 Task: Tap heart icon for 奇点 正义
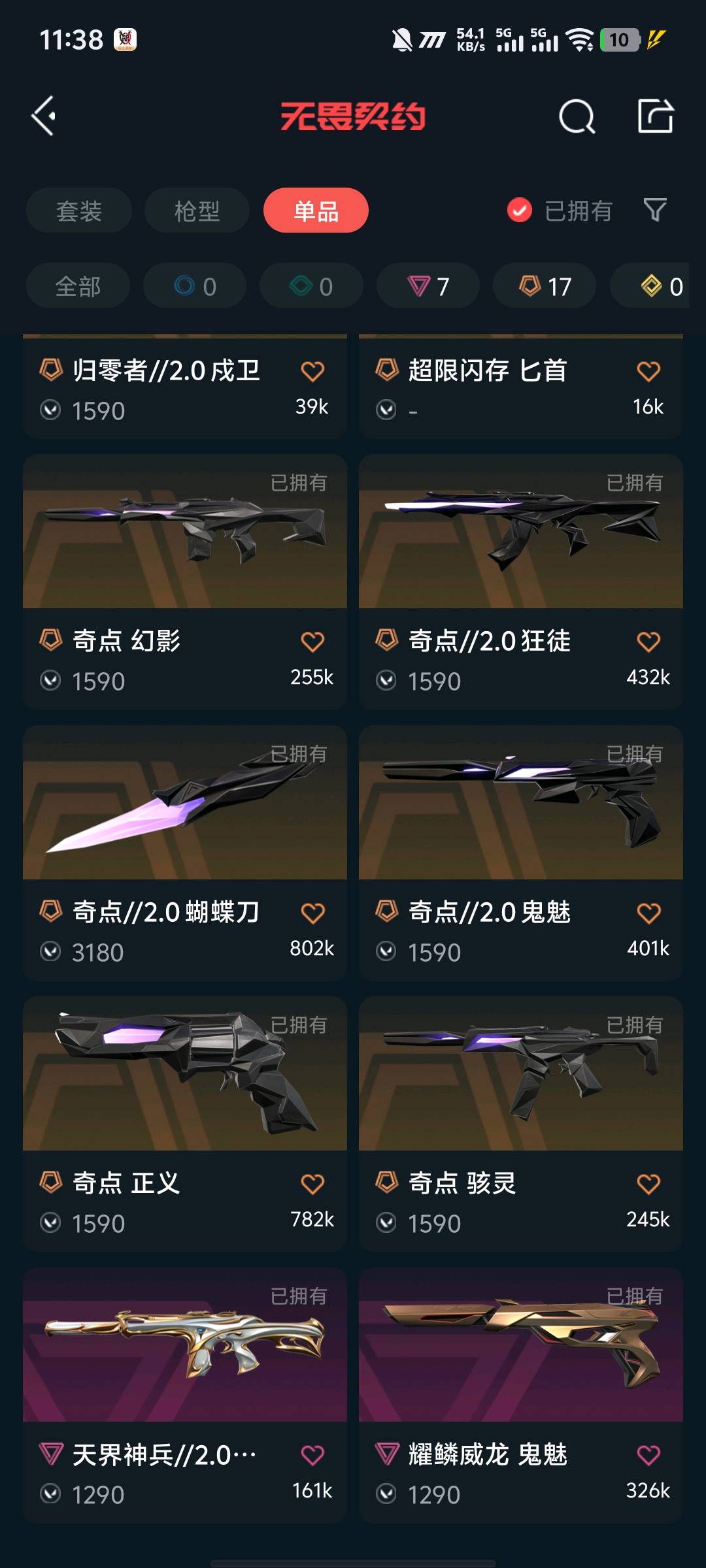[x=312, y=1184]
